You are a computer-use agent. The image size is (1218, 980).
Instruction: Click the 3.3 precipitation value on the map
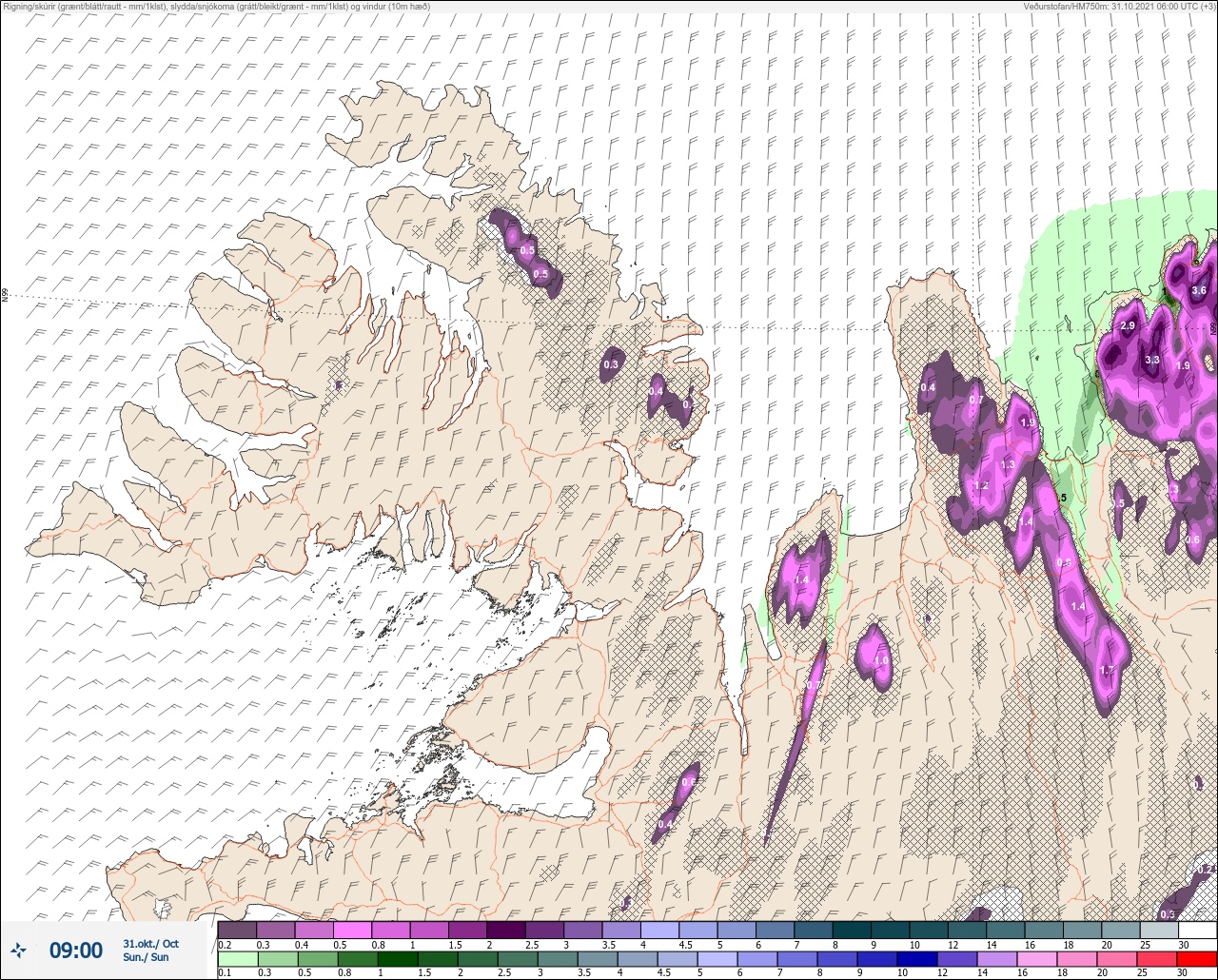pos(1151,360)
